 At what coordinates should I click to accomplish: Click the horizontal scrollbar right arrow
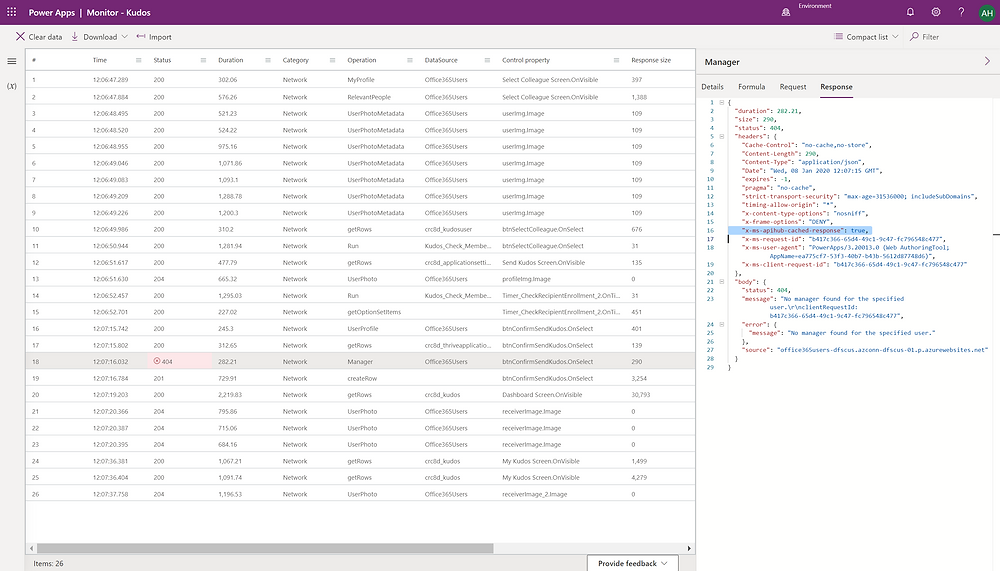[x=689, y=548]
